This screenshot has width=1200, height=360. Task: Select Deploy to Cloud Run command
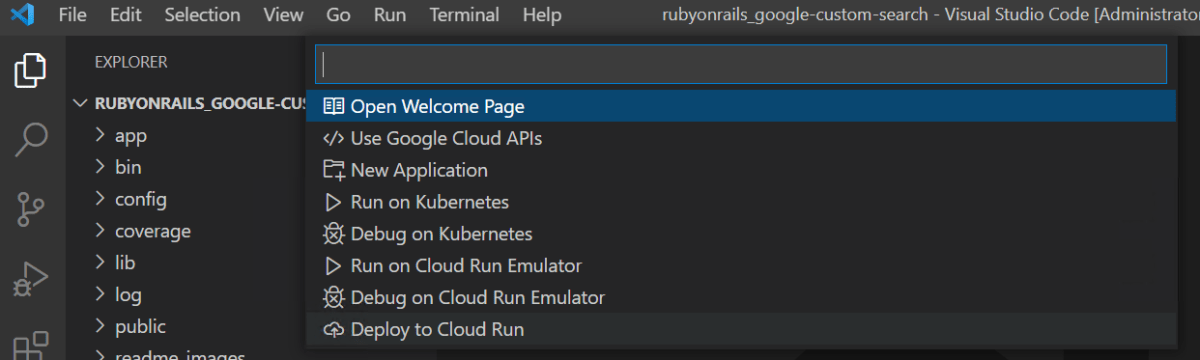click(741, 330)
